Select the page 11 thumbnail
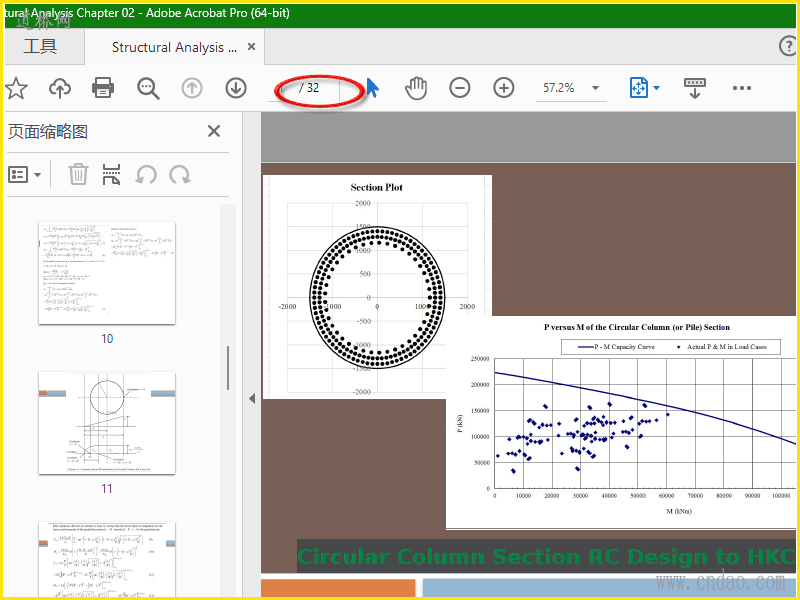Viewport: 800px width, 600px height. pyautogui.click(x=106, y=424)
